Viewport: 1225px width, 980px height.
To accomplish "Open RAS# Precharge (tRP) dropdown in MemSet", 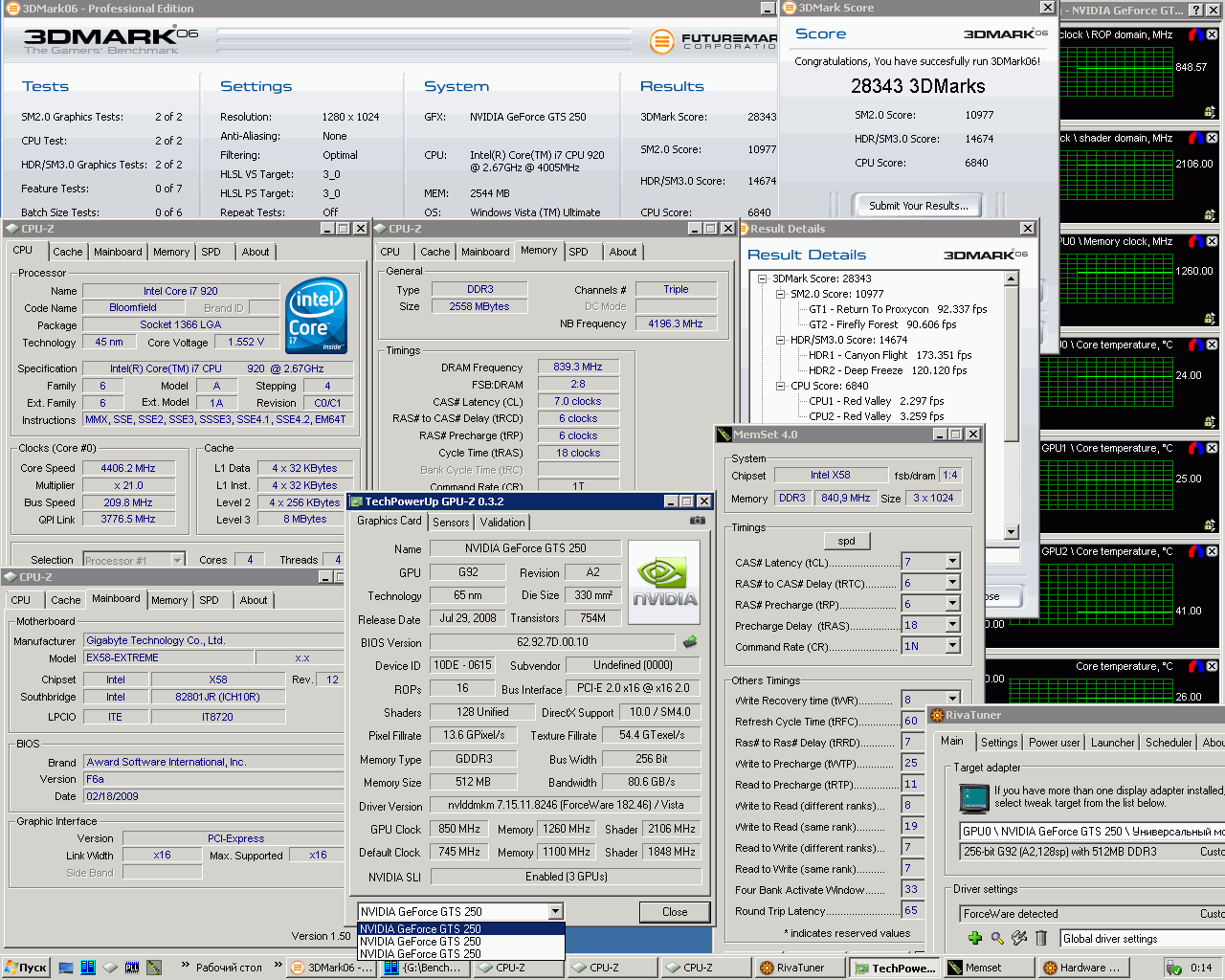I will pyautogui.click(x=952, y=604).
